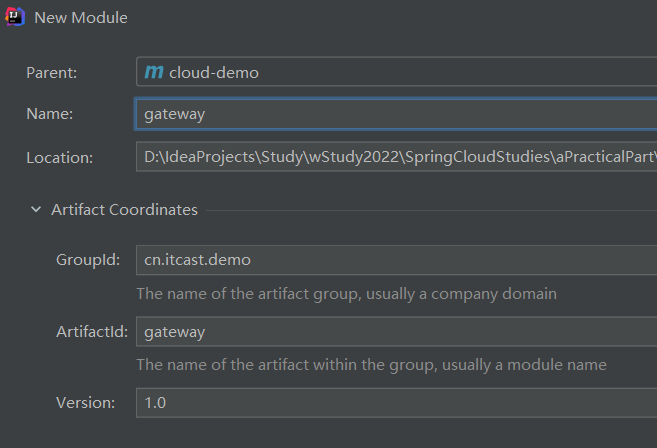
Task: Collapse the Artifact Coordinates section chevron
Action: pyautogui.click(x=36, y=209)
